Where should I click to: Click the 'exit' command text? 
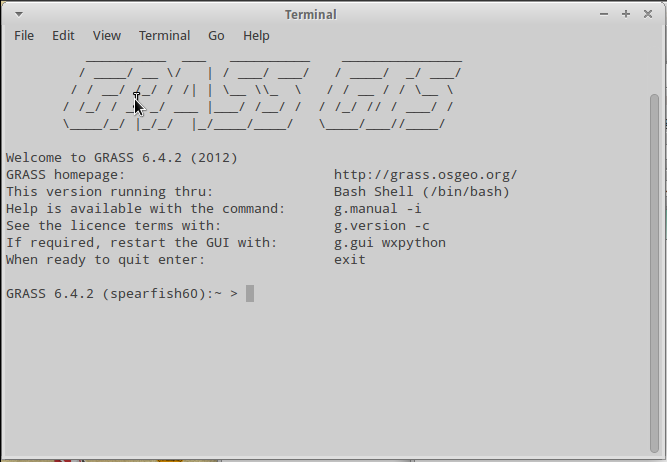350,260
